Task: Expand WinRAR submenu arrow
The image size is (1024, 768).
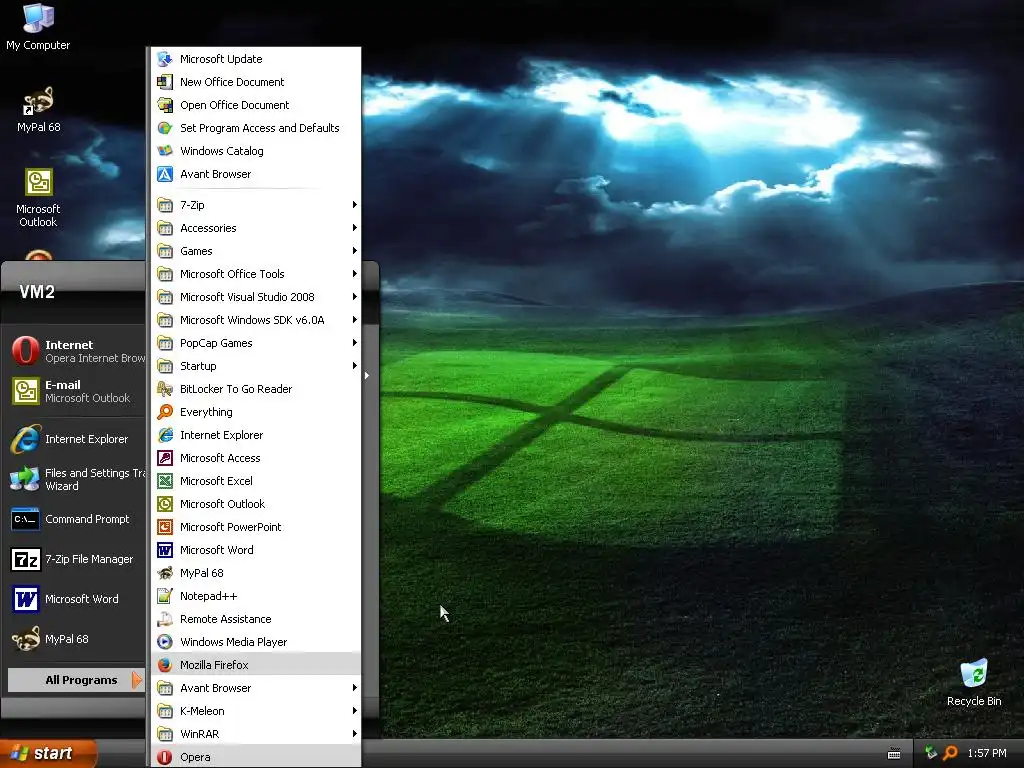Action: (355, 734)
